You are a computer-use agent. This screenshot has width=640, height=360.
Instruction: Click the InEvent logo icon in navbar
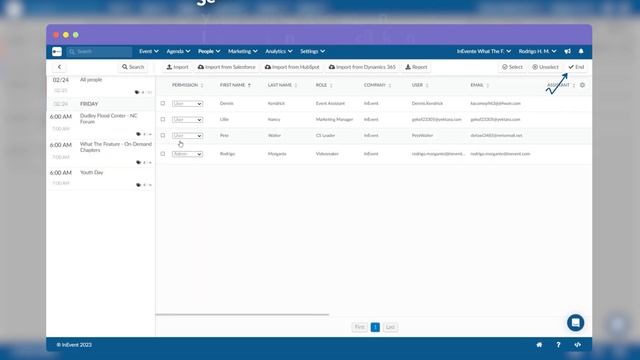click(57, 51)
